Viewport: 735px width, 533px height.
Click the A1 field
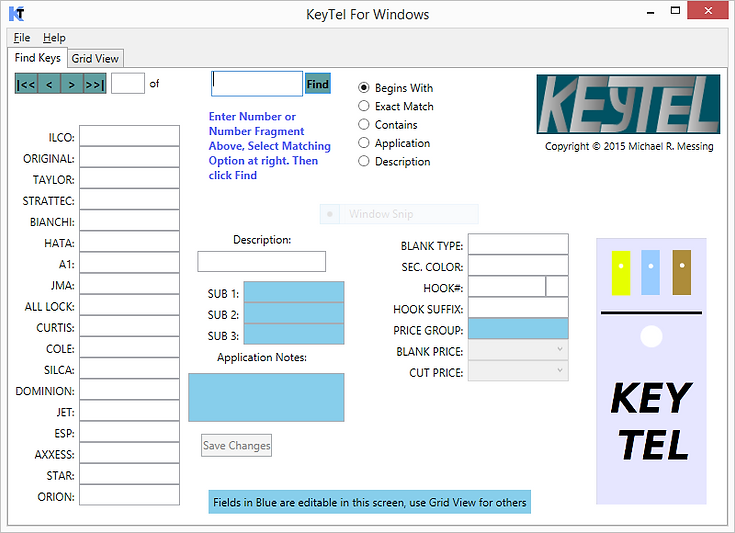tap(129, 263)
